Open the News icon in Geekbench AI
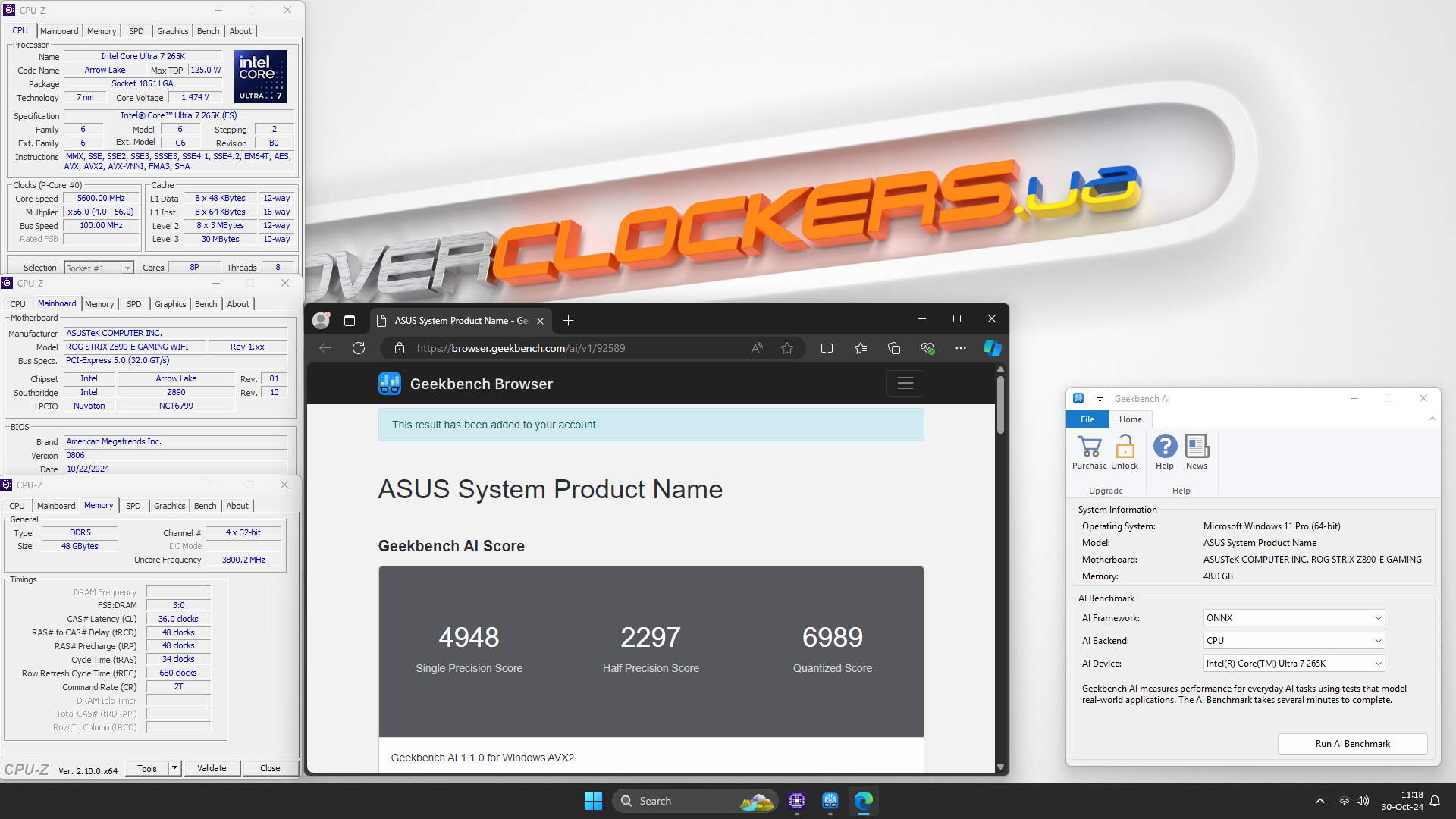This screenshot has width=1456, height=819. (1197, 446)
